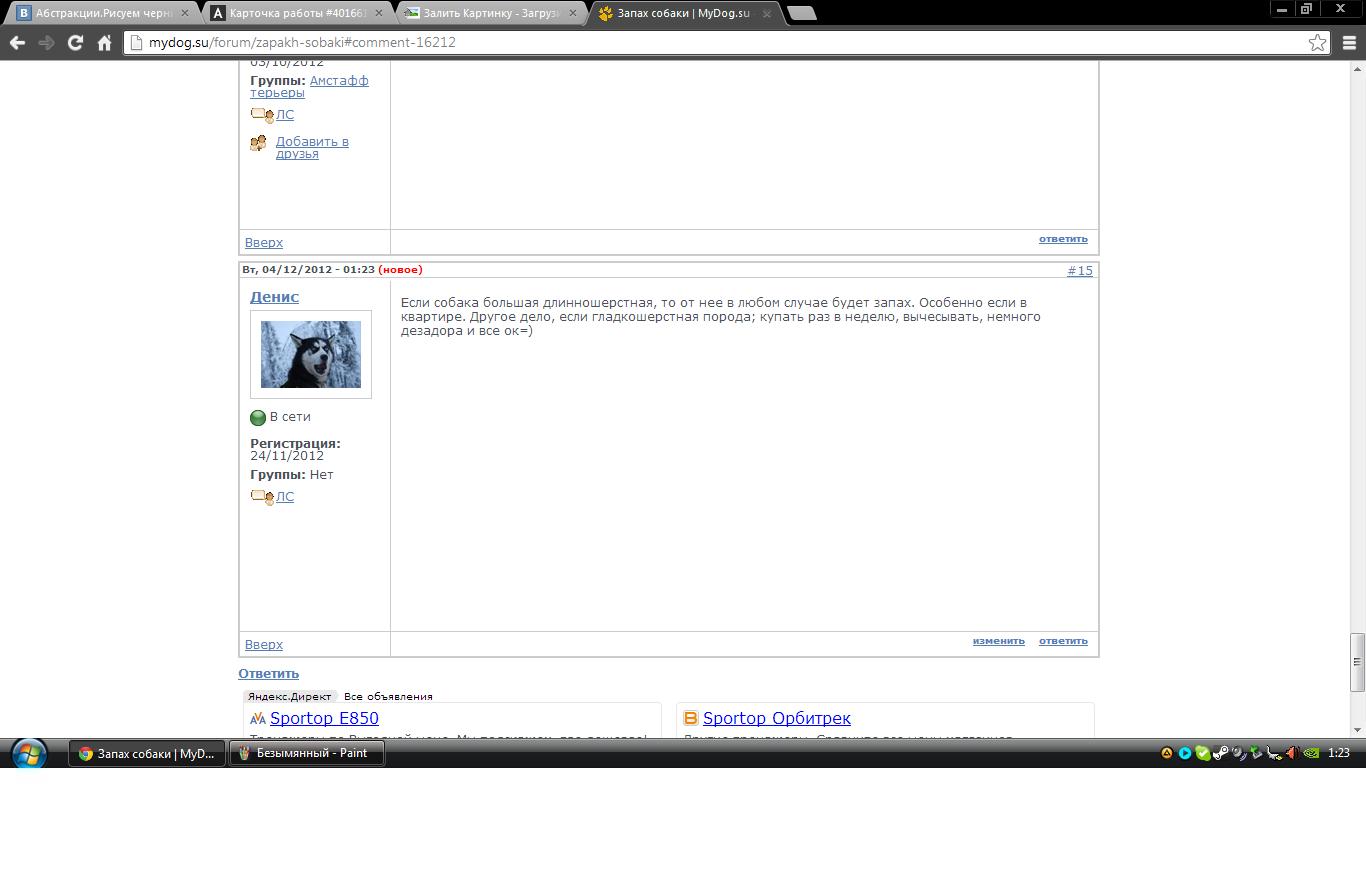Click the taskbar clock 1:23
1366x878 pixels.
(x=1339, y=753)
